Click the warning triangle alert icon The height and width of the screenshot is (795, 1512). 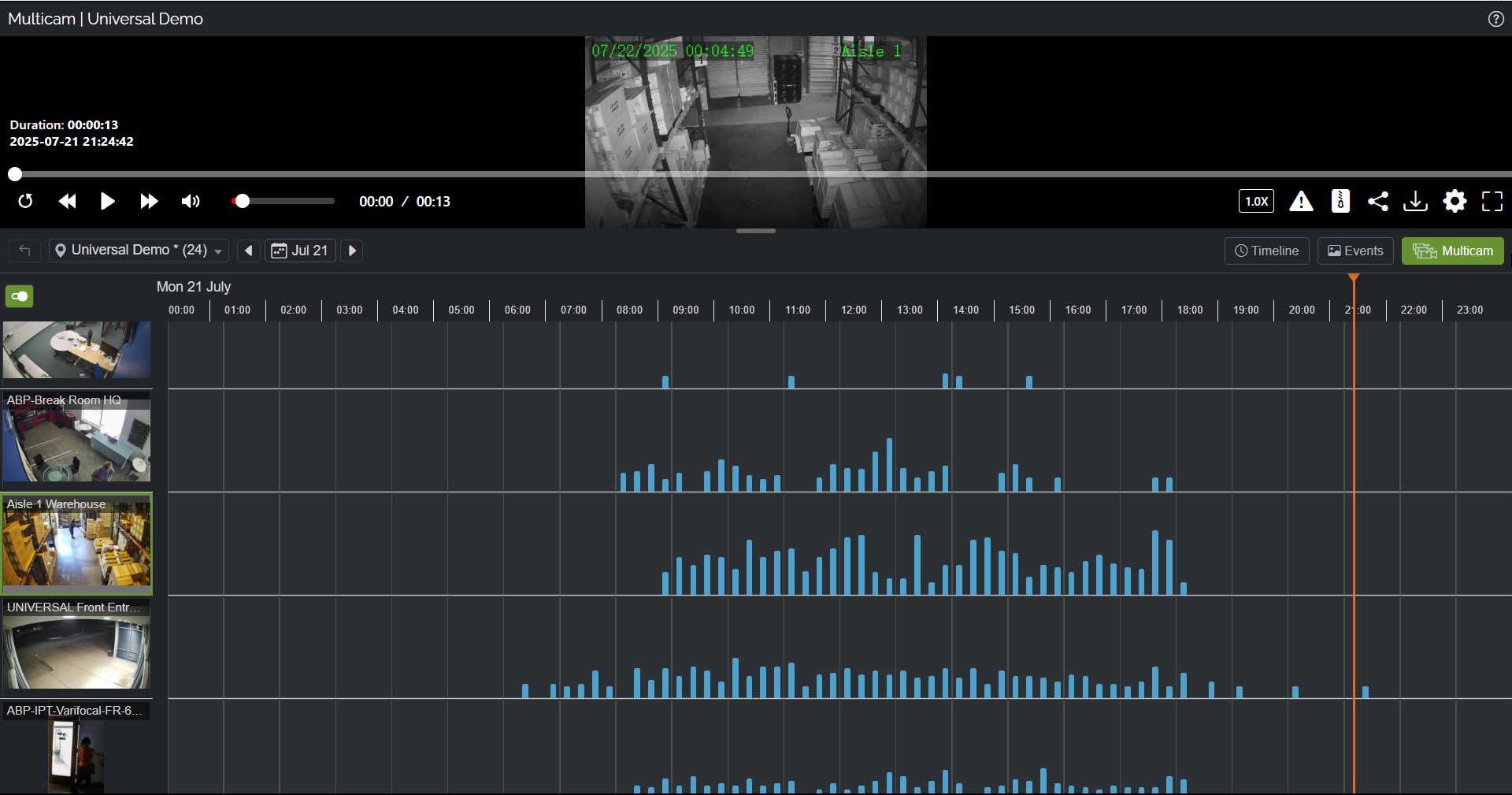1301,202
